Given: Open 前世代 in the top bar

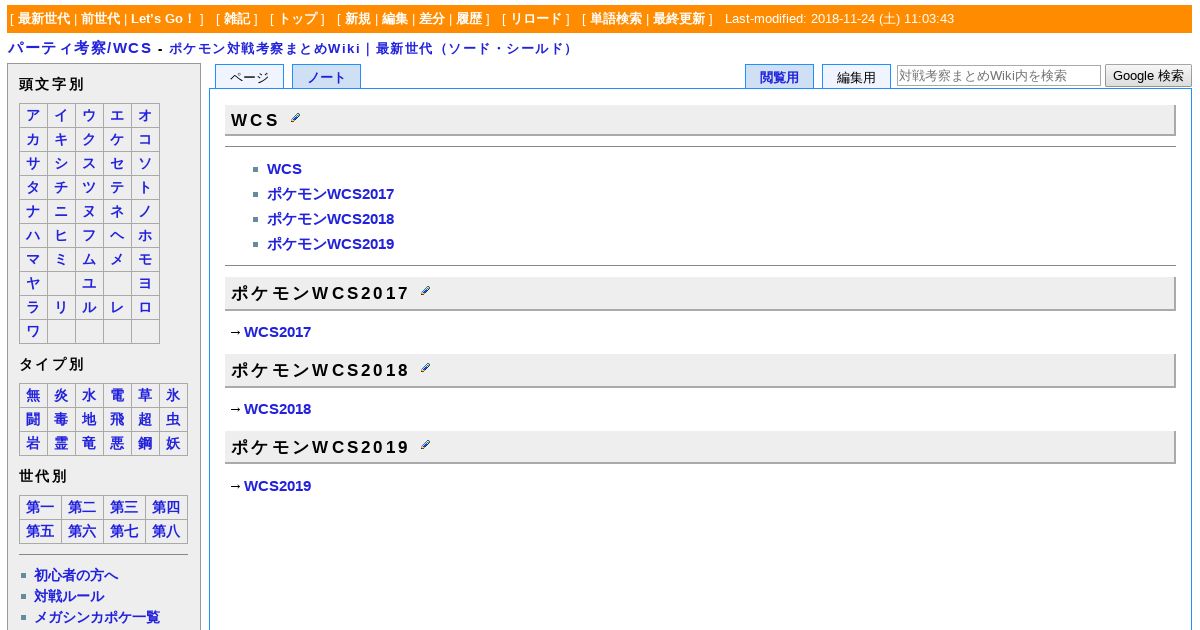Looking at the screenshot, I should point(101,19).
